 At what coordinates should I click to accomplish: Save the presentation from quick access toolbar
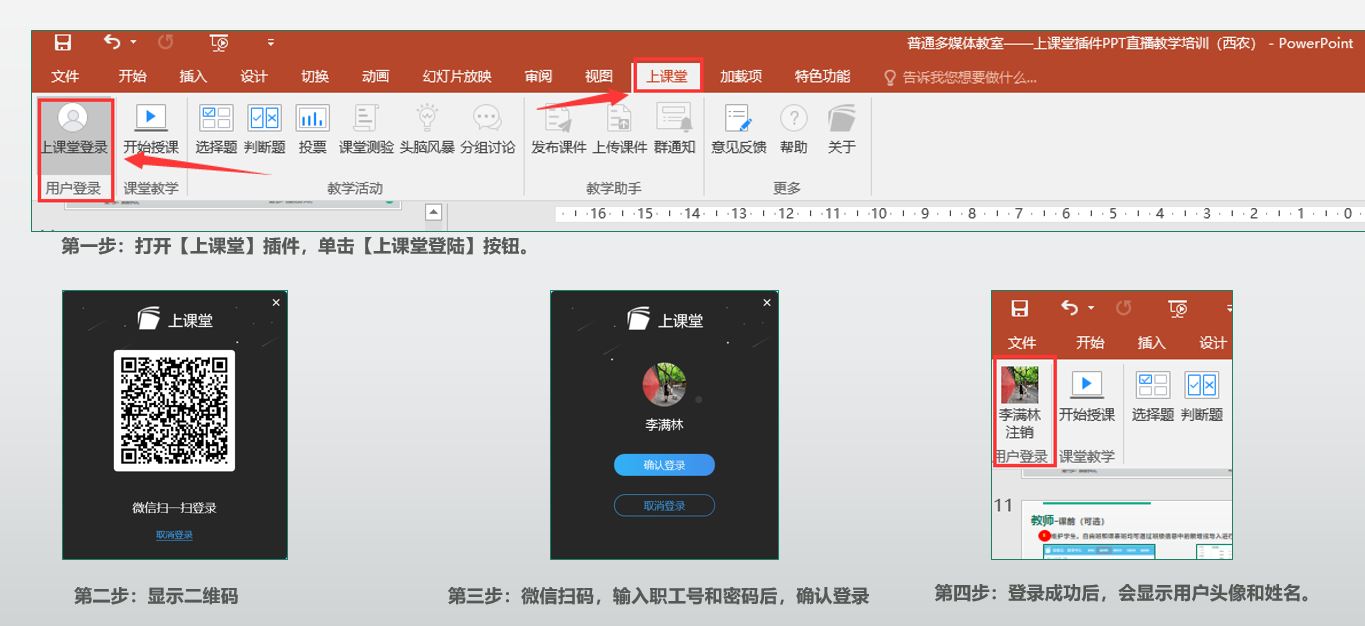(x=63, y=42)
